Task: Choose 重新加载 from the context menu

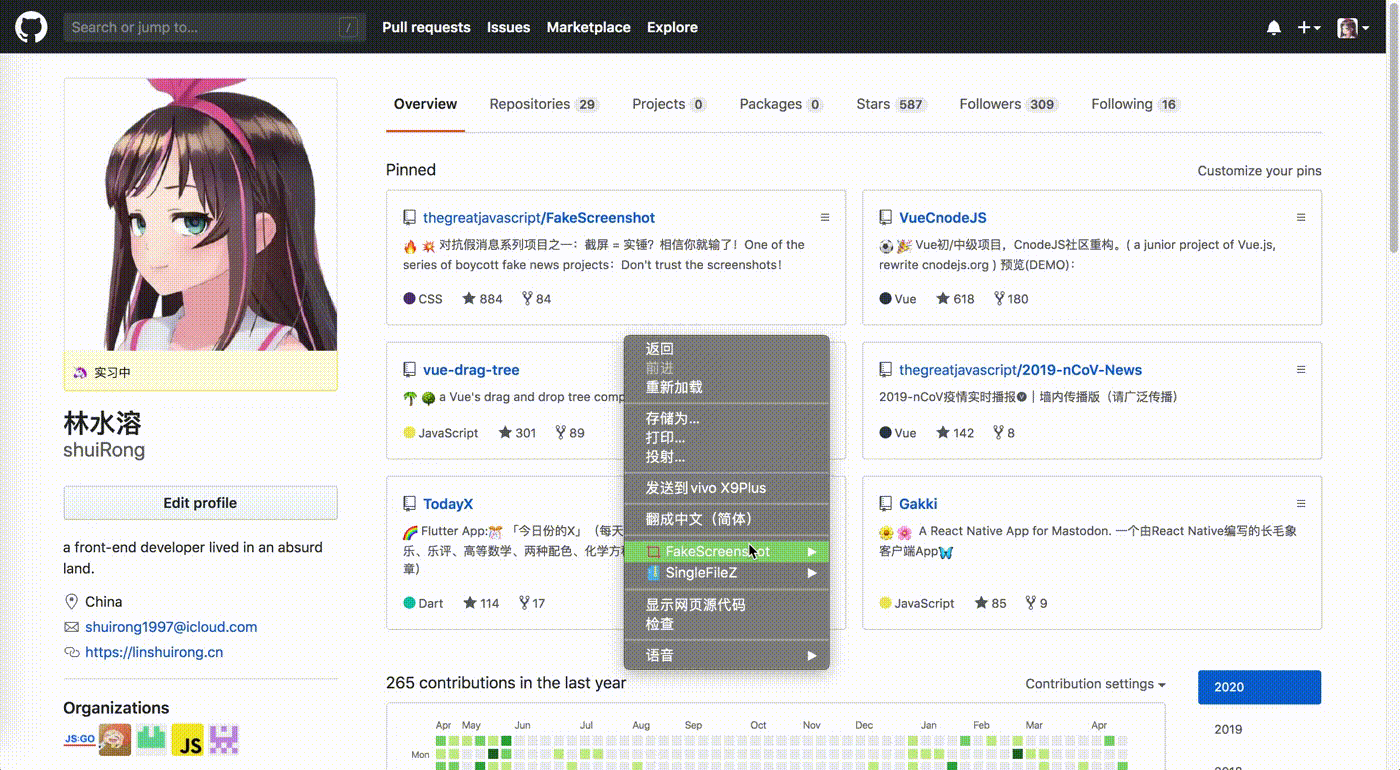Action: coord(674,387)
